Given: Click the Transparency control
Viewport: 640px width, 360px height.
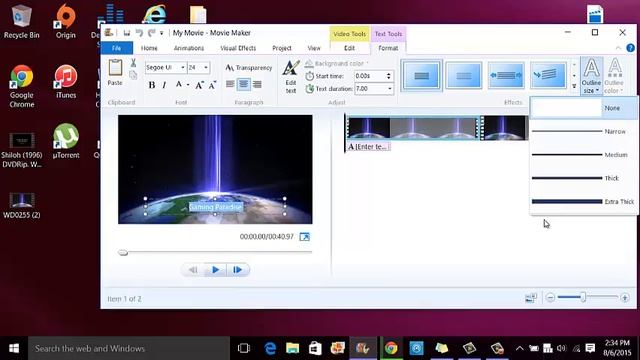Looking at the screenshot, I should coord(249,68).
